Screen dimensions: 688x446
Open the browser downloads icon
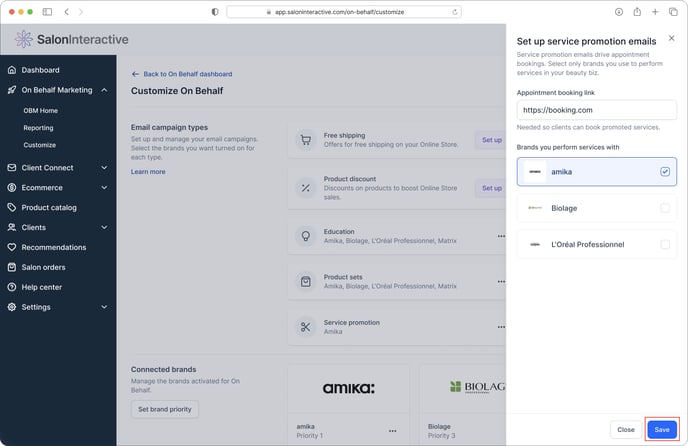click(619, 12)
